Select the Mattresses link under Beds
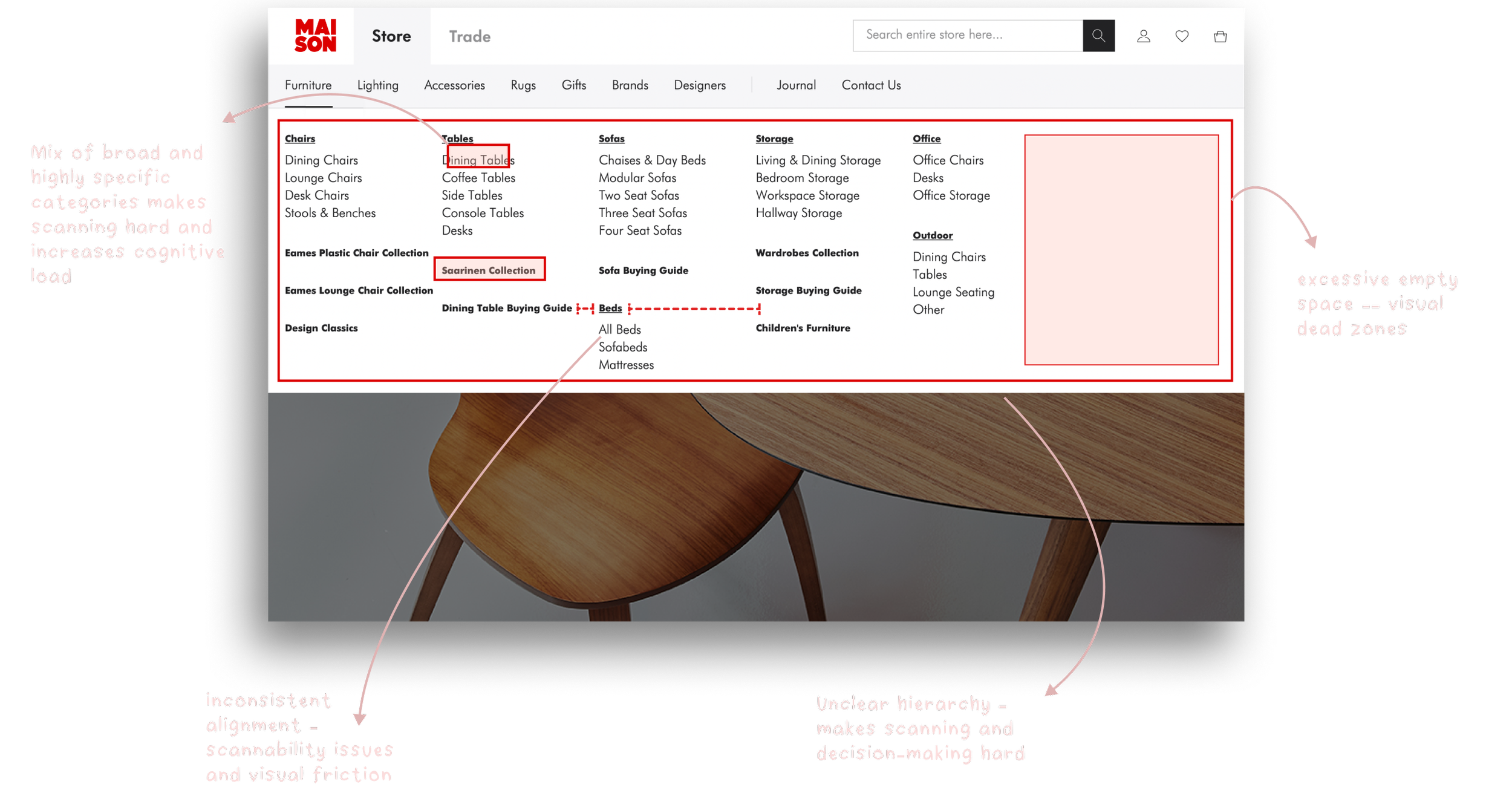1512x793 pixels. (x=626, y=365)
